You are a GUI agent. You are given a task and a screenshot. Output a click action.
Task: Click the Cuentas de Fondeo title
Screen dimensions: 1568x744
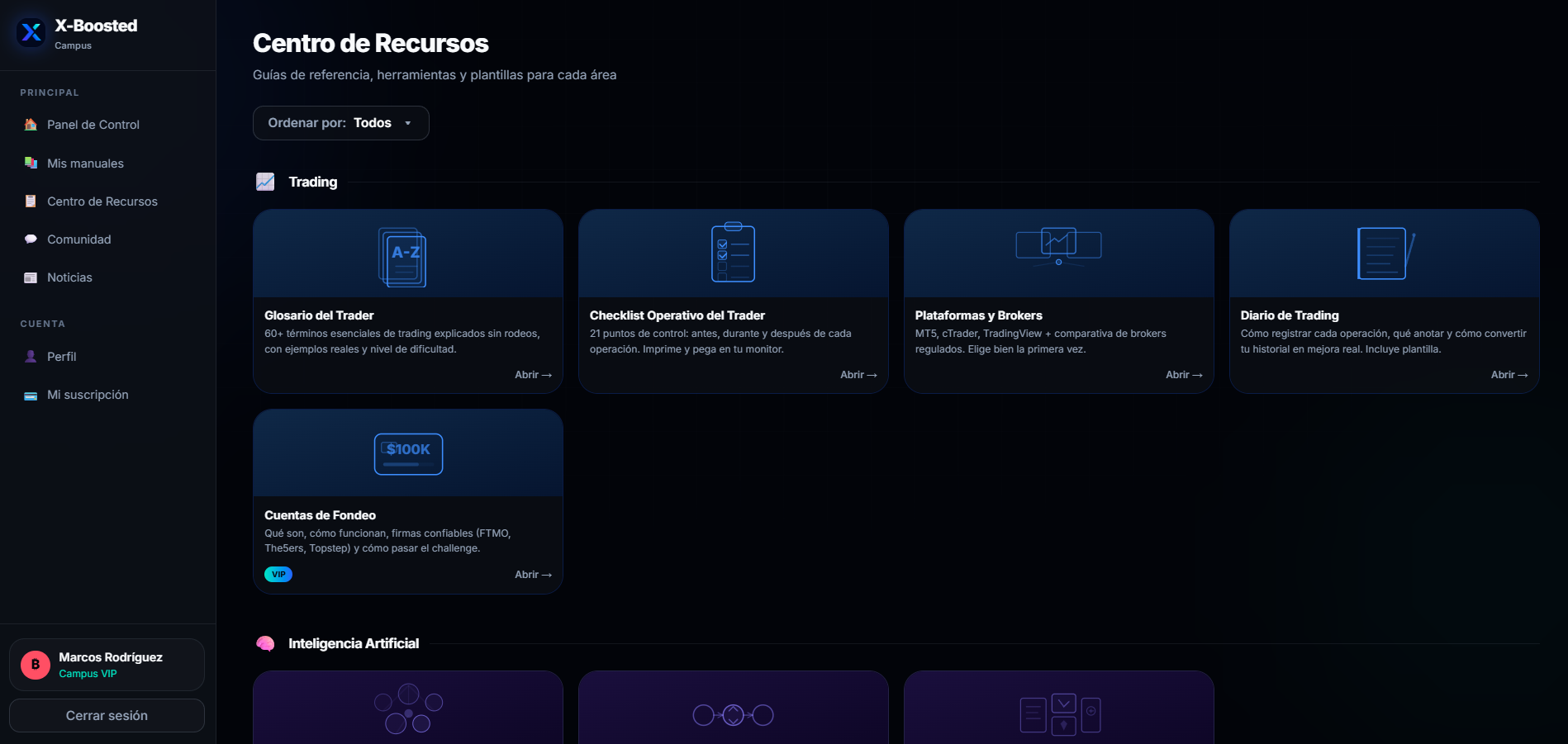[x=320, y=515]
